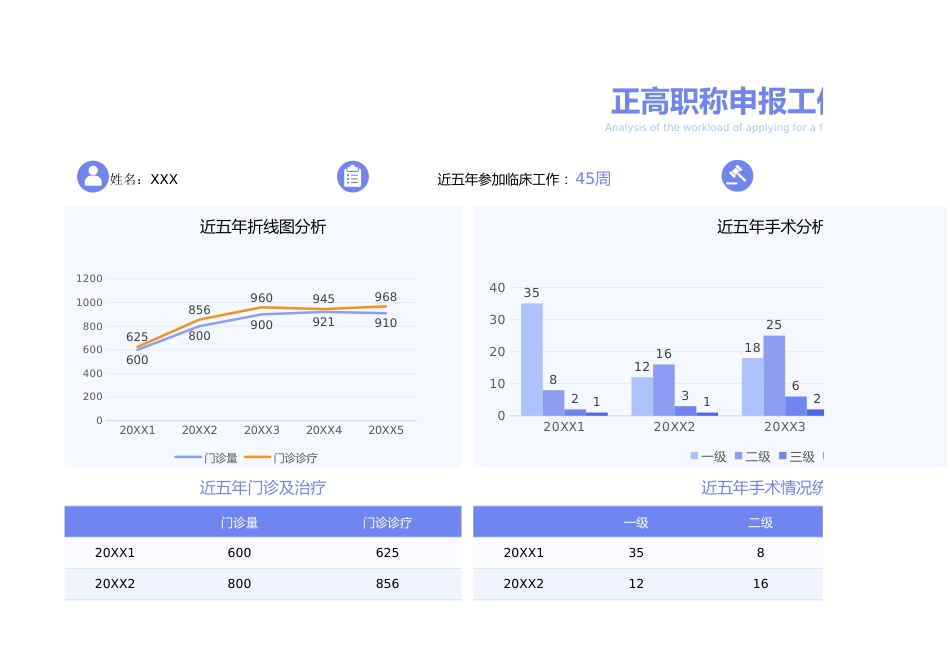Click the 一级 legend swatch in bar chart
This screenshot has width=950, height=672.
click(694, 456)
